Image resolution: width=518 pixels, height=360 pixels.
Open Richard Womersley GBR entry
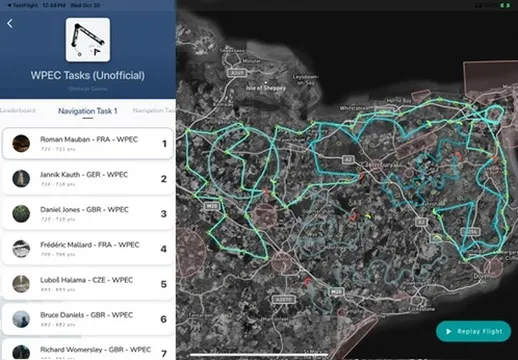(x=88, y=350)
